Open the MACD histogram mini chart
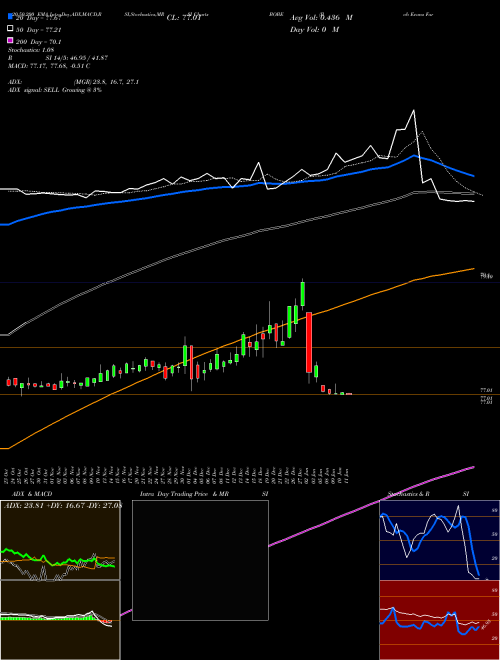The image size is (500, 660). (x=60, y=620)
